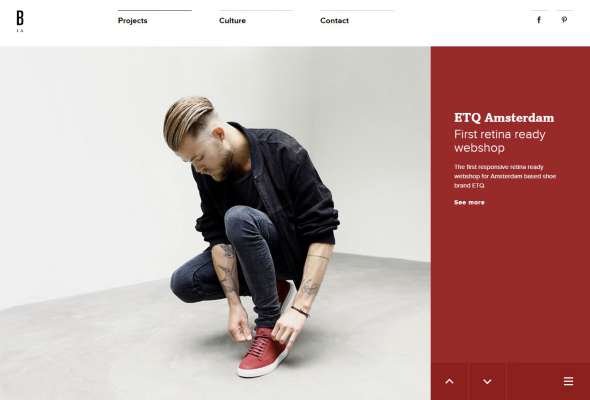
Task: Click the line above Projects nav
Action: 155,11
